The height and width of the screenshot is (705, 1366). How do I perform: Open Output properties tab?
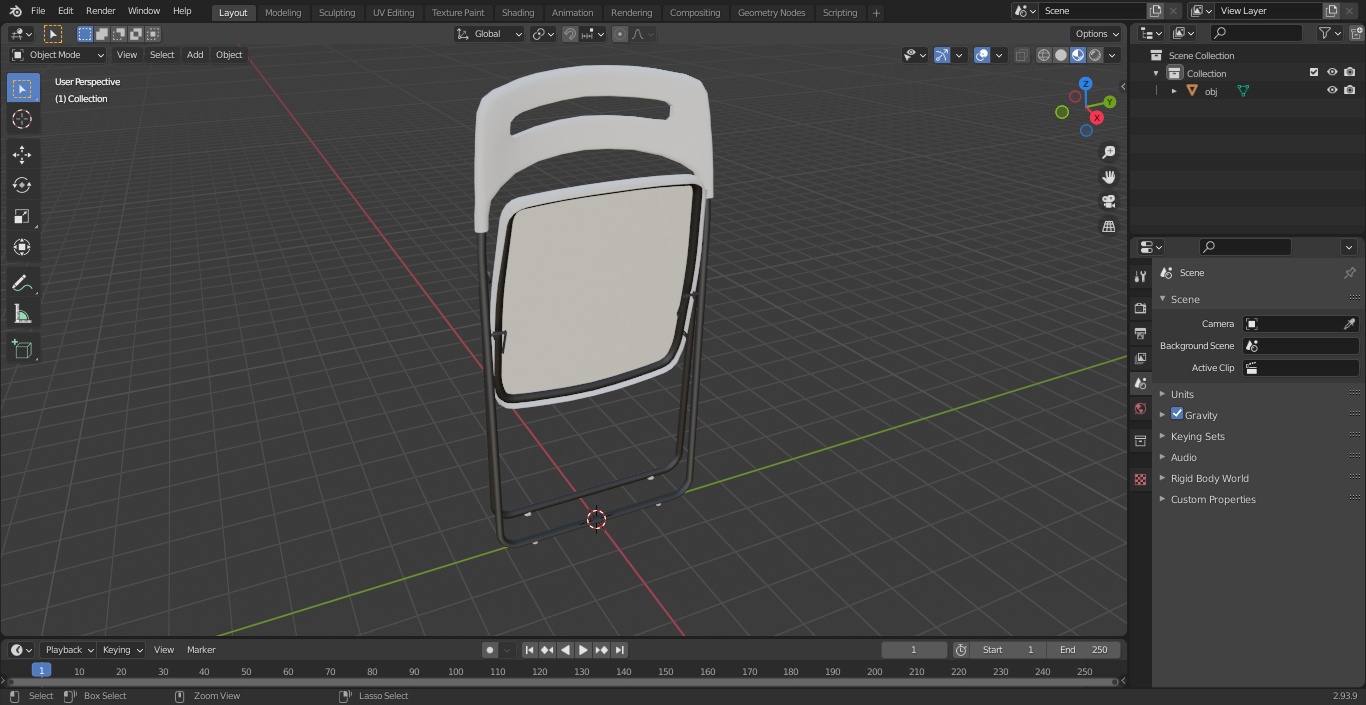(1140, 333)
